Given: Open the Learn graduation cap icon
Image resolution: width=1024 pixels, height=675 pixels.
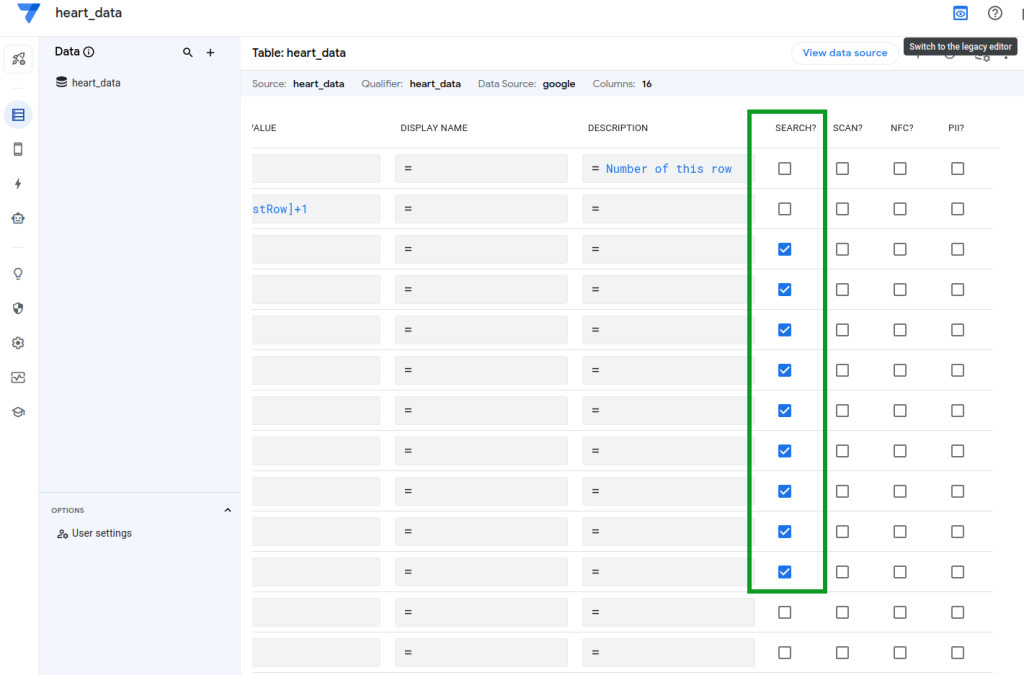Looking at the screenshot, I should click(18, 412).
